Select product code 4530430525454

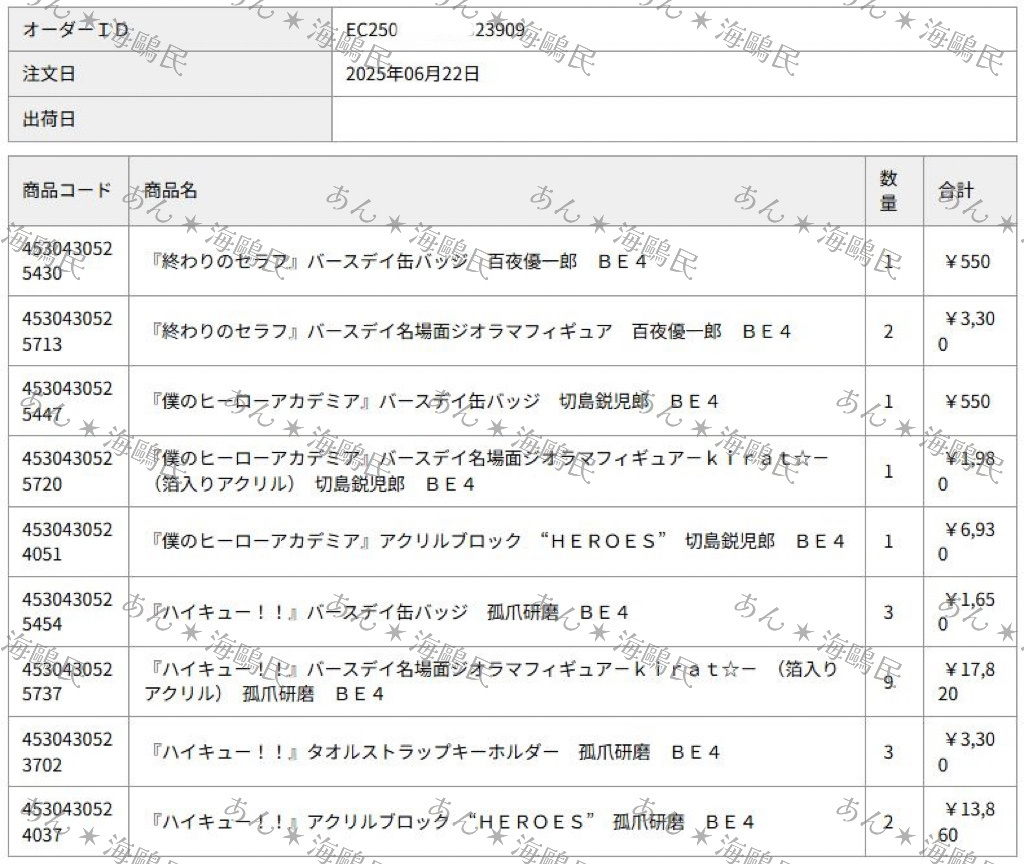tap(67, 611)
